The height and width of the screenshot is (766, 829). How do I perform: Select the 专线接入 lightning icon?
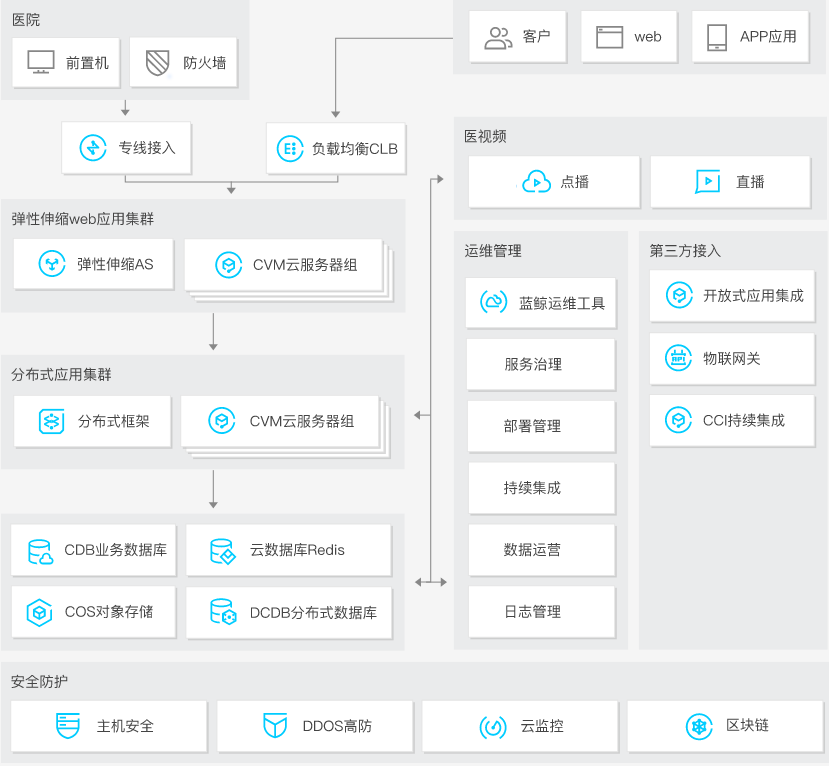(x=93, y=148)
